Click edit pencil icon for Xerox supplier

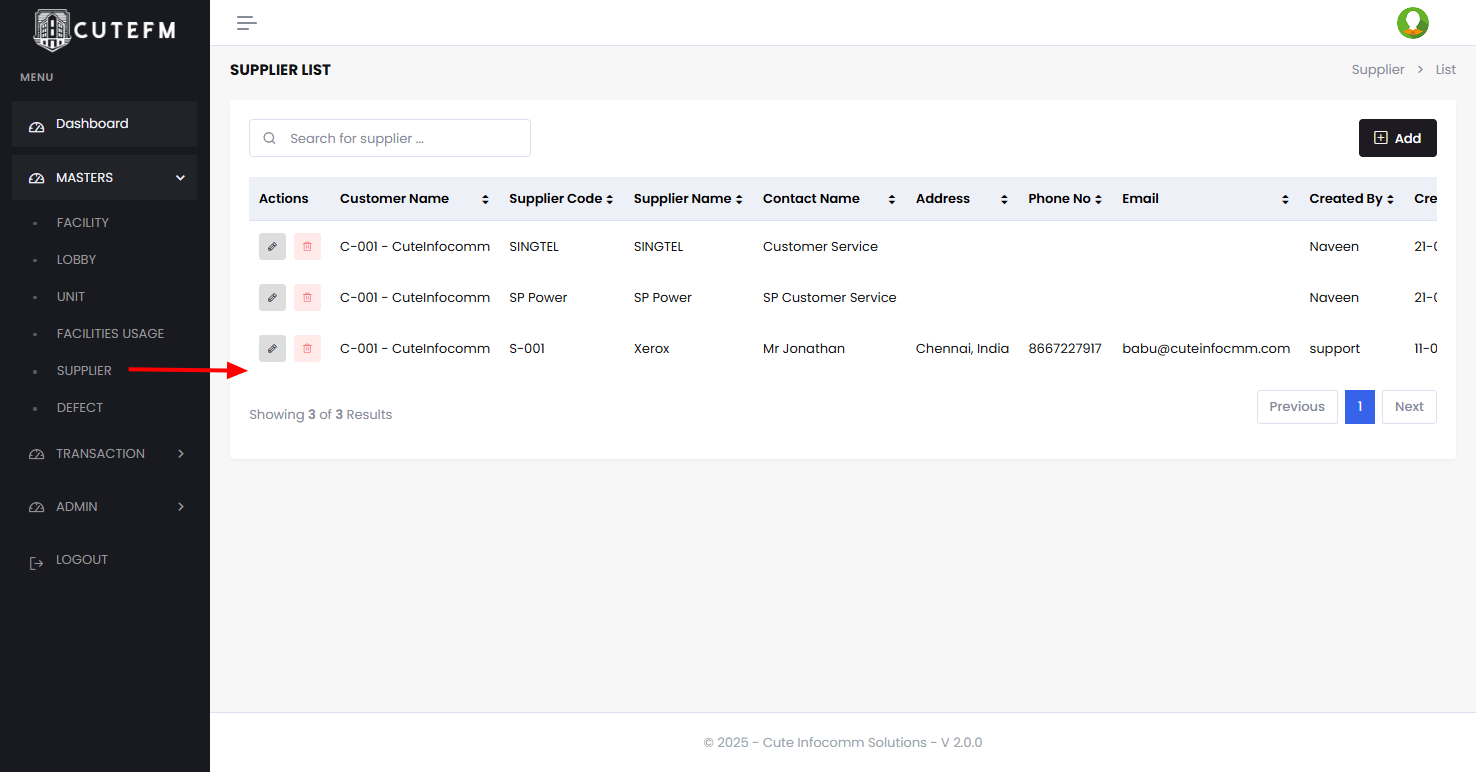pyautogui.click(x=272, y=348)
